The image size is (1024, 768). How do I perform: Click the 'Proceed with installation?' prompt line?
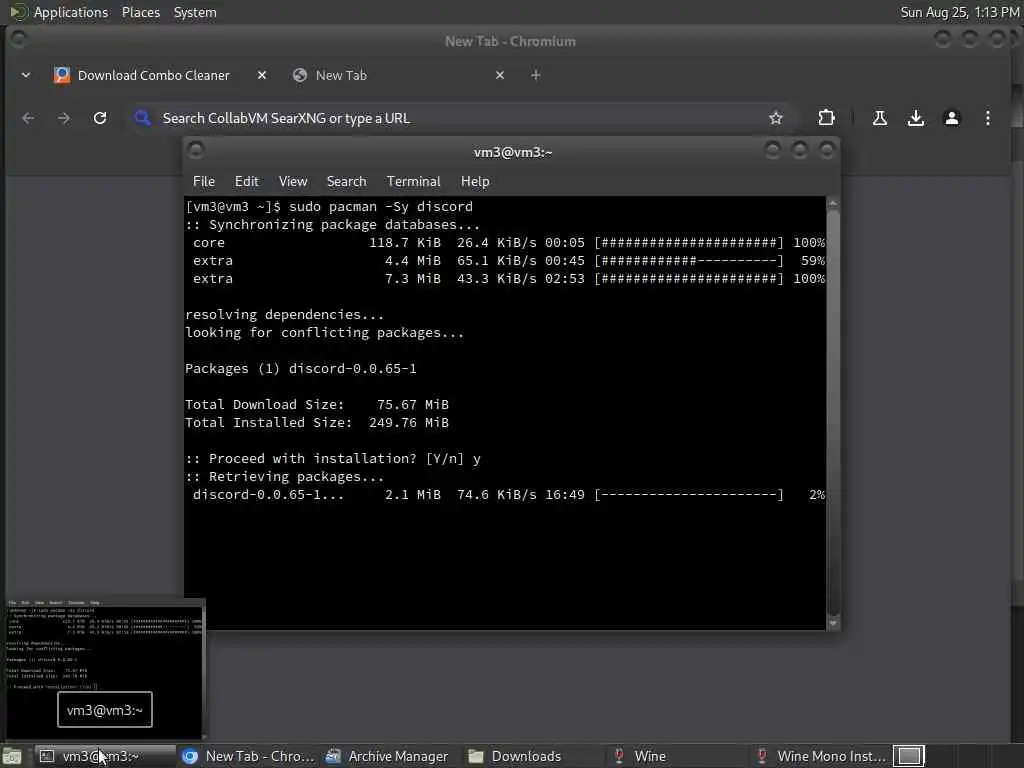coord(333,458)
